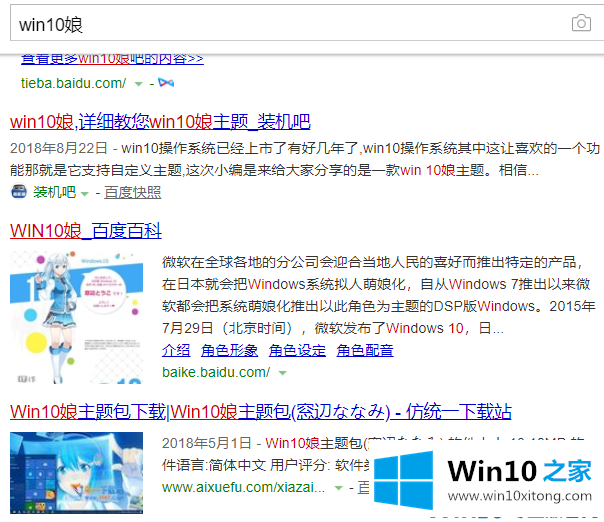
Task: Click the tieba.baidu.com/ green URL
Action: (x=73, y=83)
